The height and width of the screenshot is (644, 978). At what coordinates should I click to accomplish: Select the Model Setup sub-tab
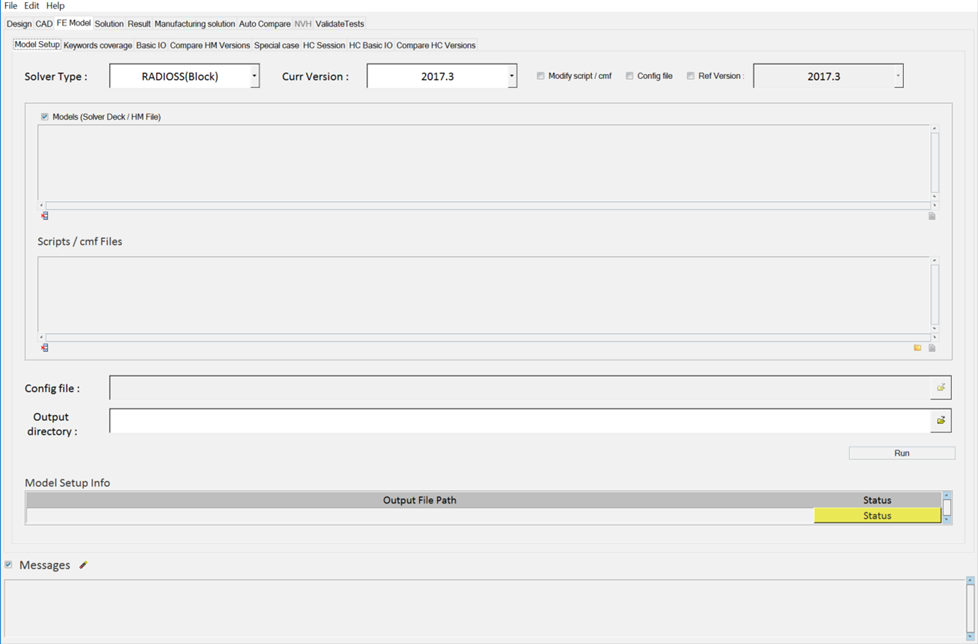click(x=37, y=45)
